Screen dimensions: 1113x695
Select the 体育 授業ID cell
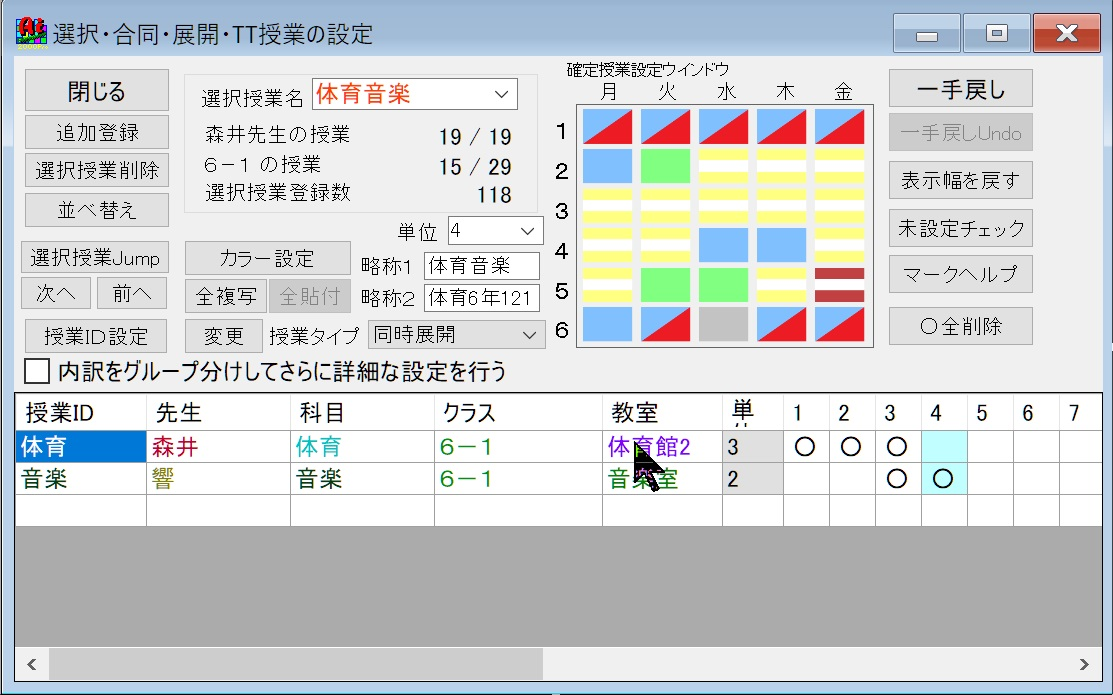pos(80,447)
